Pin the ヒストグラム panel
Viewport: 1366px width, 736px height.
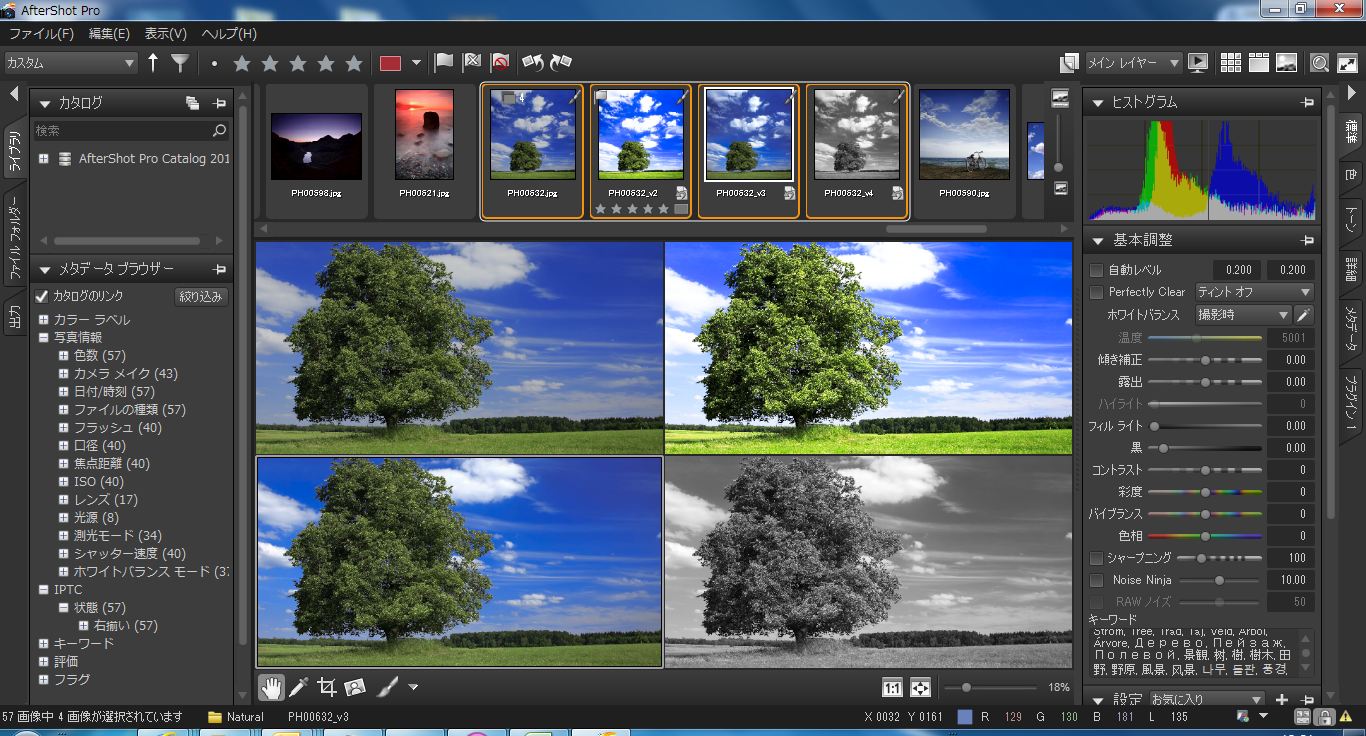[1306, 102]
